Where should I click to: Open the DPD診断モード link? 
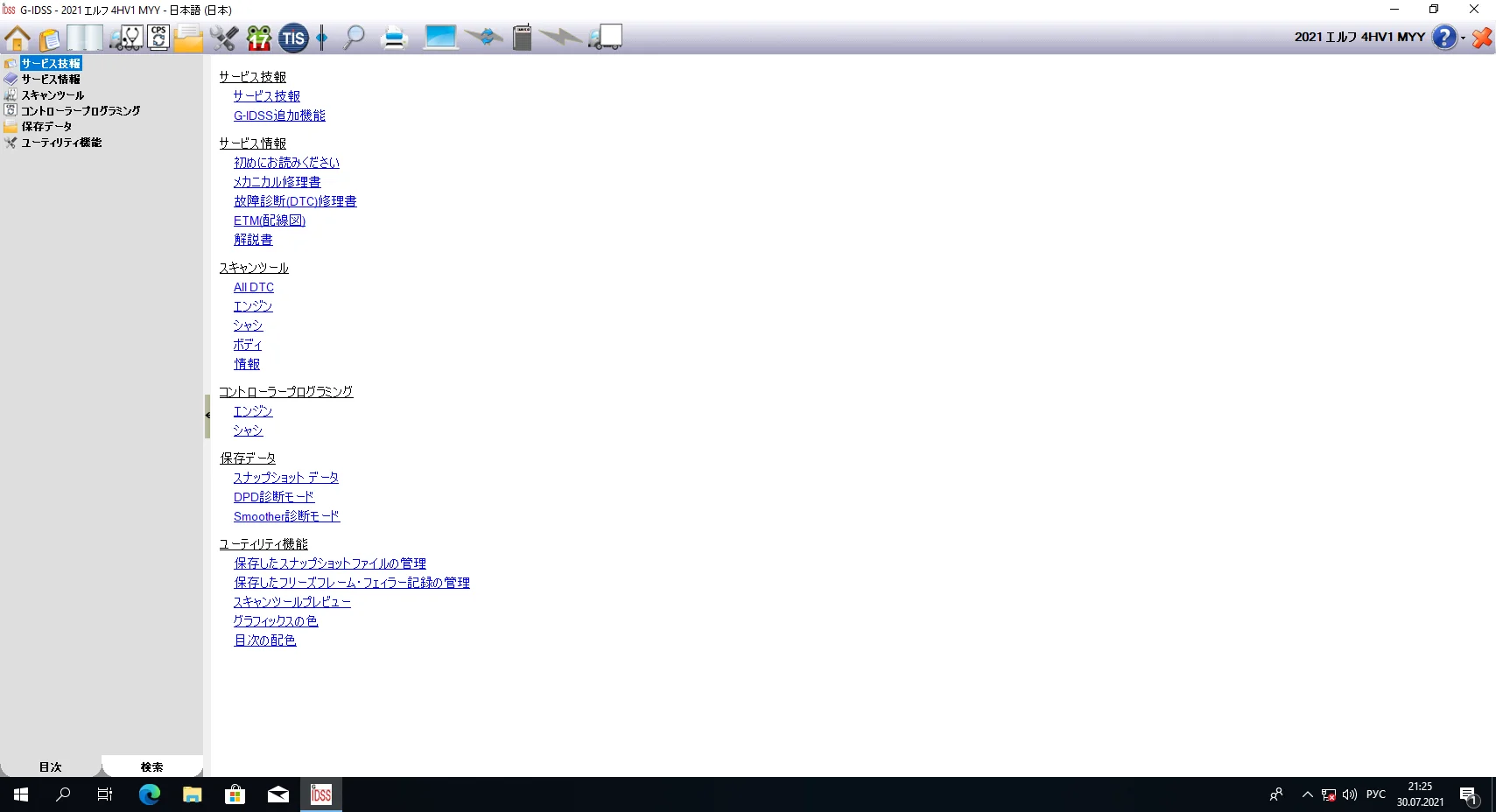[x=273, y=497]
